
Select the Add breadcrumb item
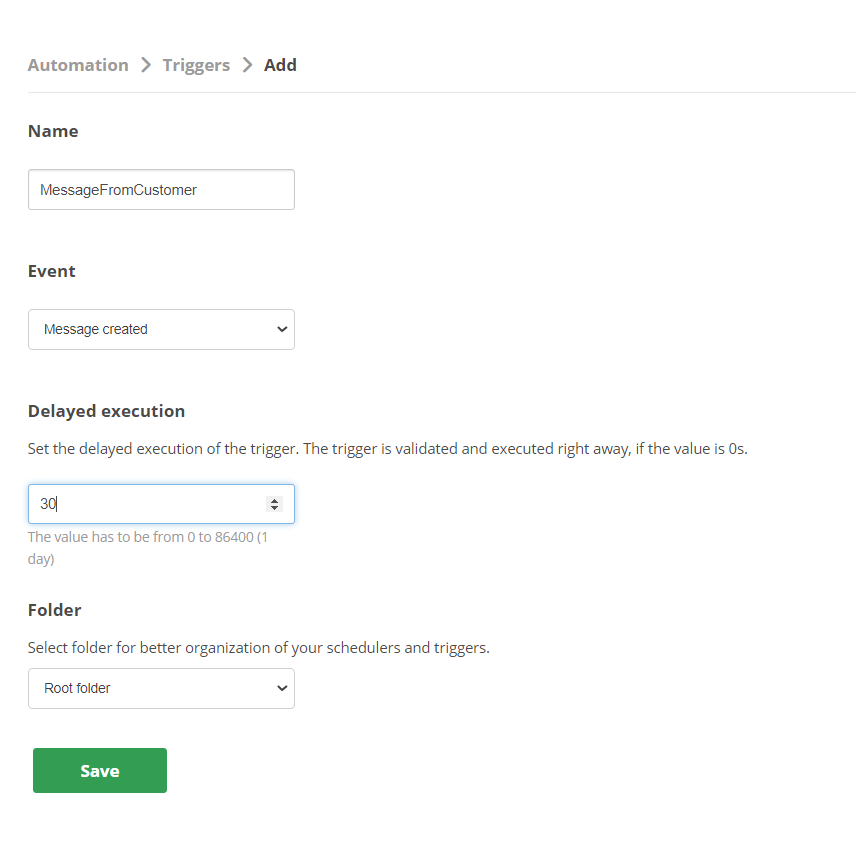coord(280,64)
